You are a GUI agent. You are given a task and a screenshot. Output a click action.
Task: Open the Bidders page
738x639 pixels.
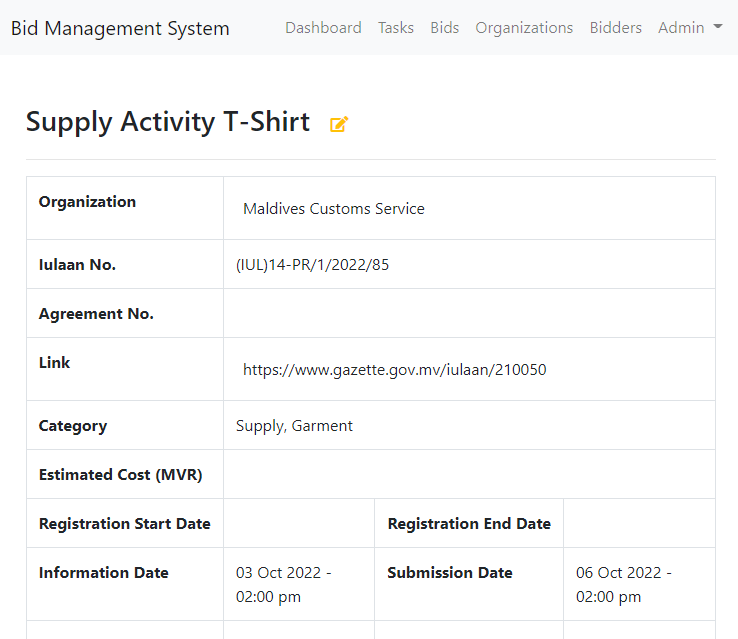(x=616, y=28)
